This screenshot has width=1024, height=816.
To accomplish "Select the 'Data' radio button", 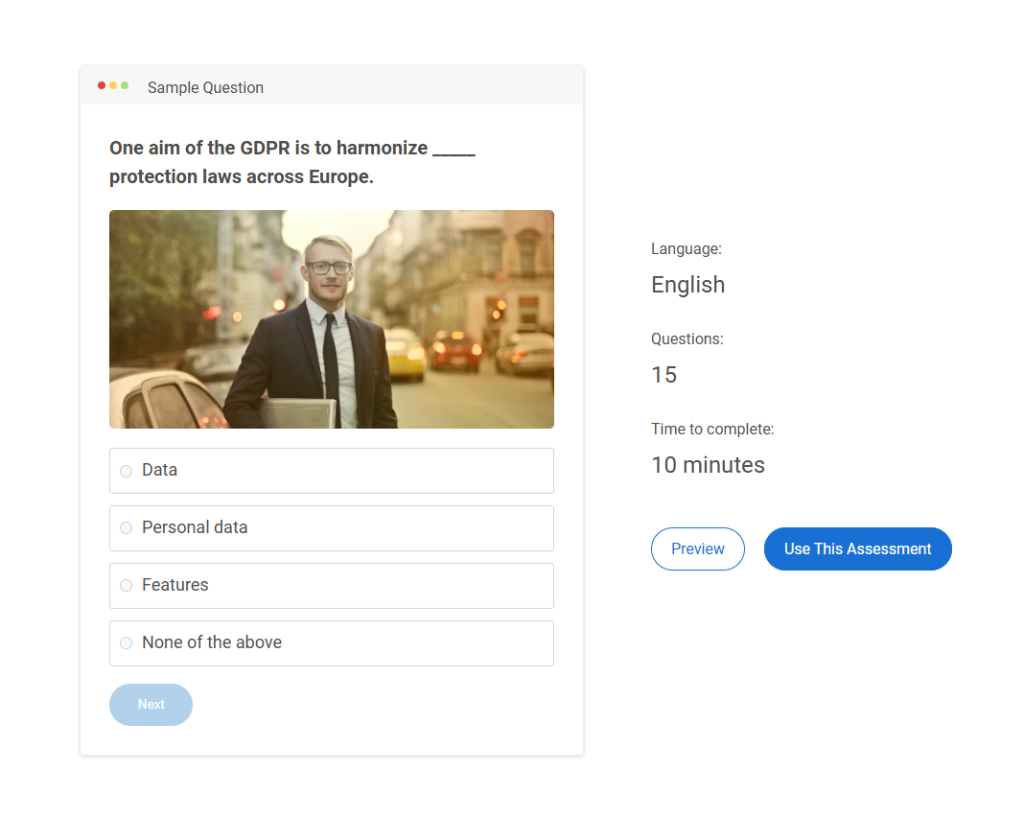I will point(126,471).
